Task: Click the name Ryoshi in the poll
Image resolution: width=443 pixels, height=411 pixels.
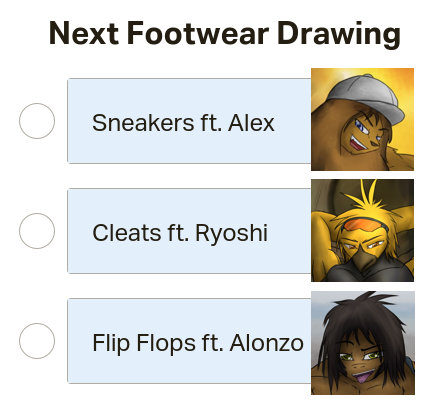Action: (231, 233)
